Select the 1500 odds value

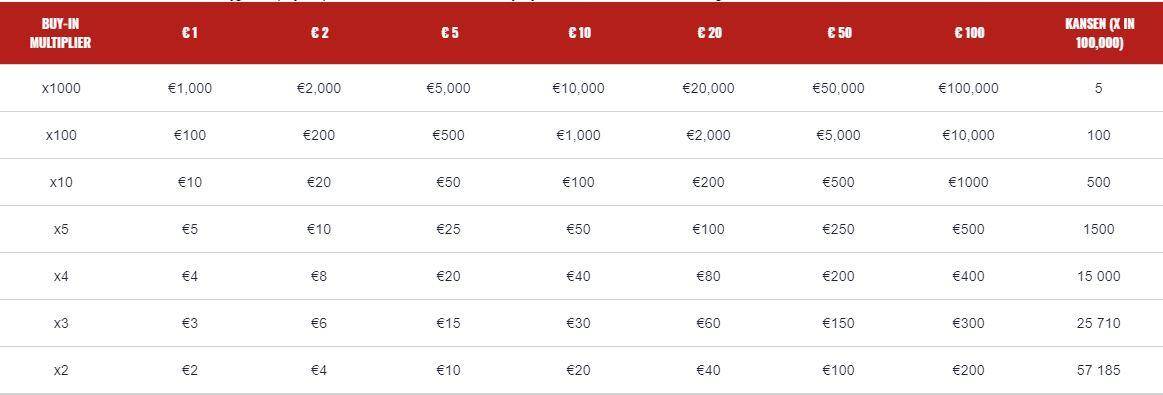pos(1098,230)
